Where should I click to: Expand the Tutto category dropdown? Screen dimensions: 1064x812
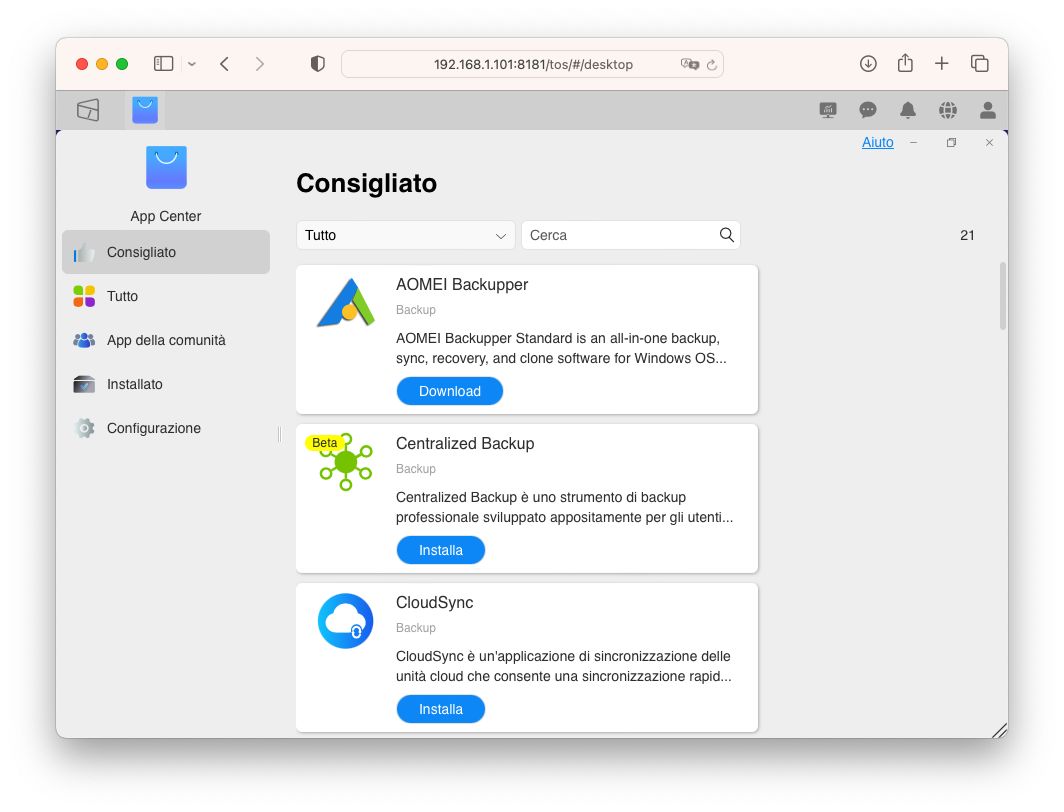click(x=406, y=235)
